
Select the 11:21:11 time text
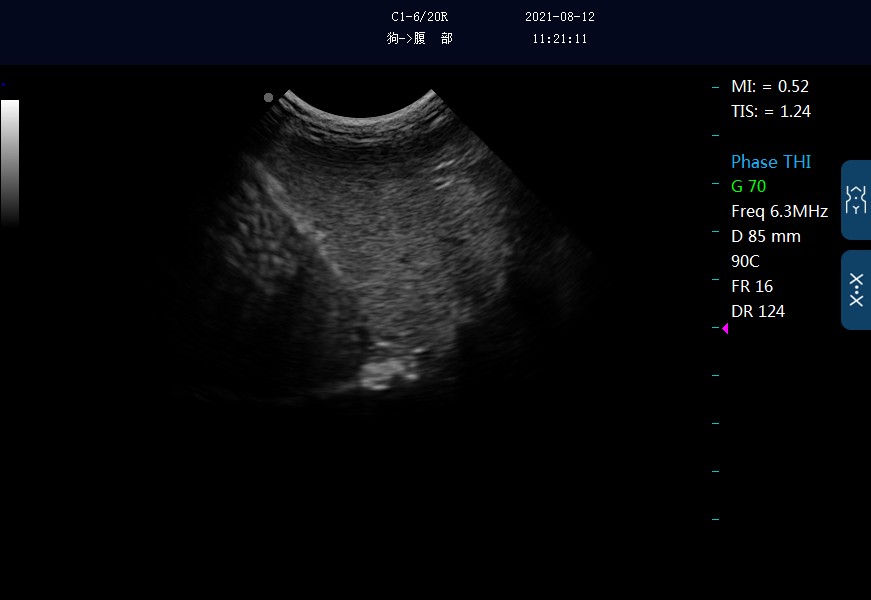(560, 38)
